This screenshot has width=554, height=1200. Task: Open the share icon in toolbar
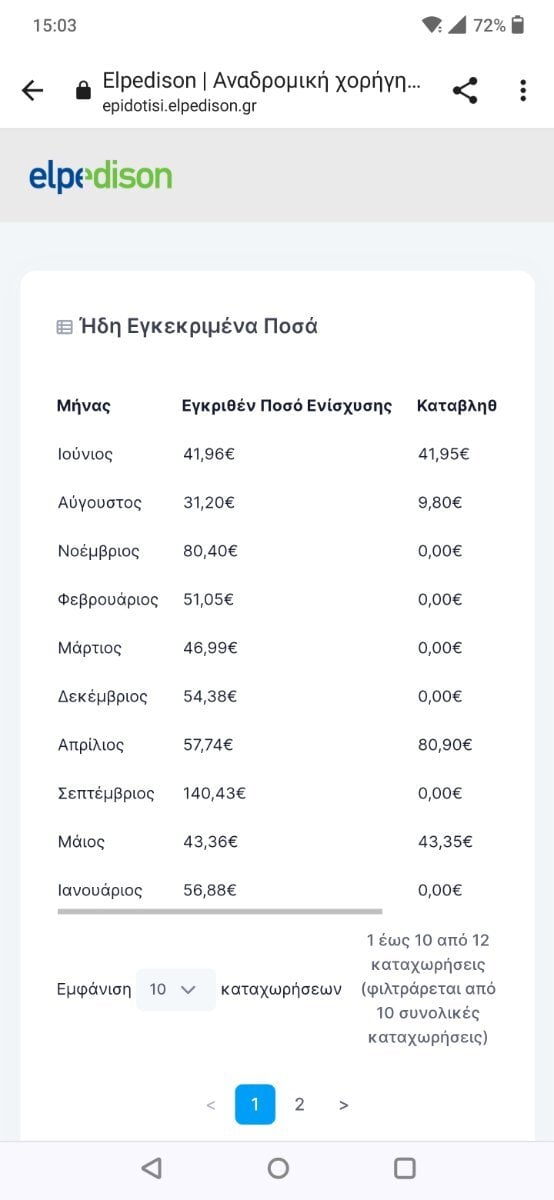tap(465, 91)
